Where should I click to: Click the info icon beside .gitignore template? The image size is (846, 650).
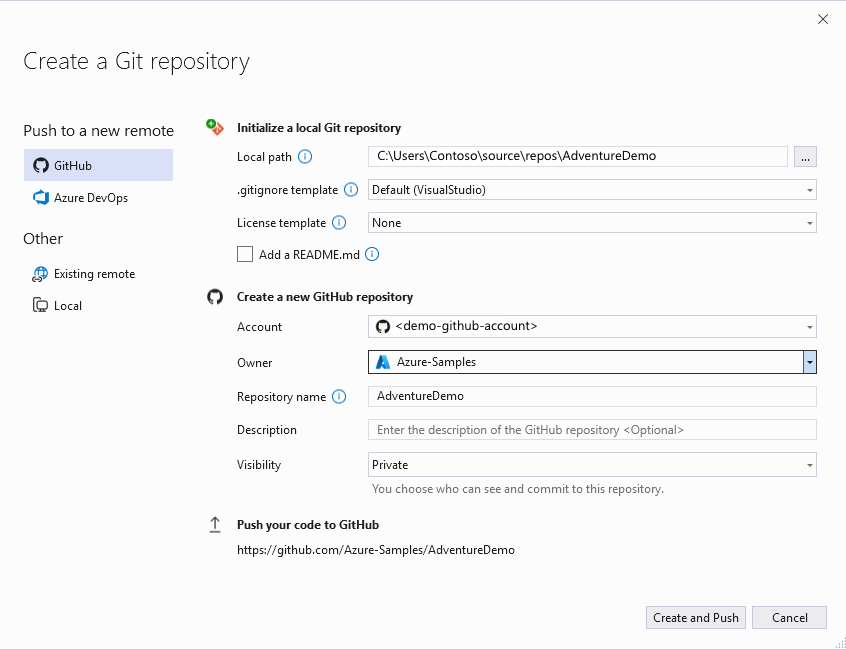[351, 189]
